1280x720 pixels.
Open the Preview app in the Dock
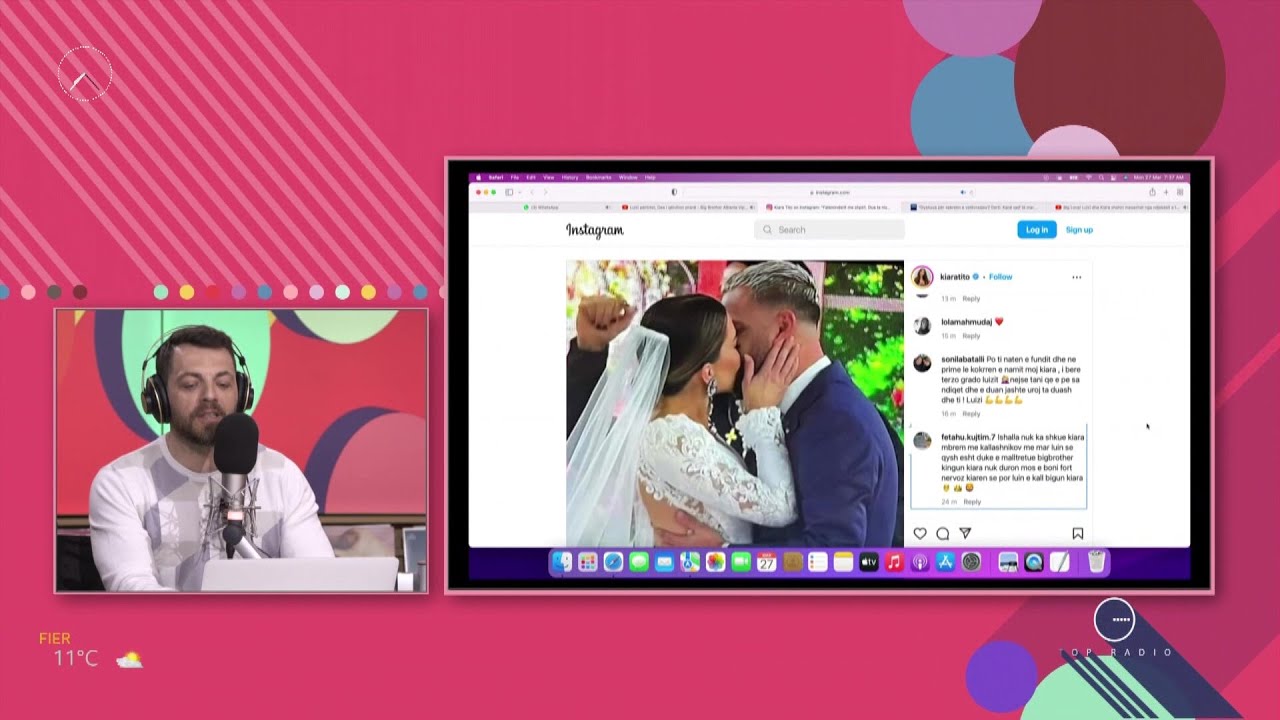pos(1008,562)
